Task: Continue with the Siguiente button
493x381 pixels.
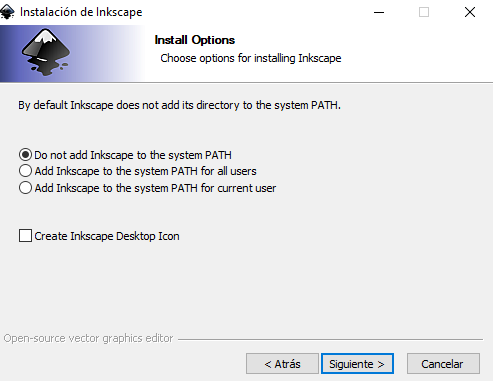Action: point(357,364)
